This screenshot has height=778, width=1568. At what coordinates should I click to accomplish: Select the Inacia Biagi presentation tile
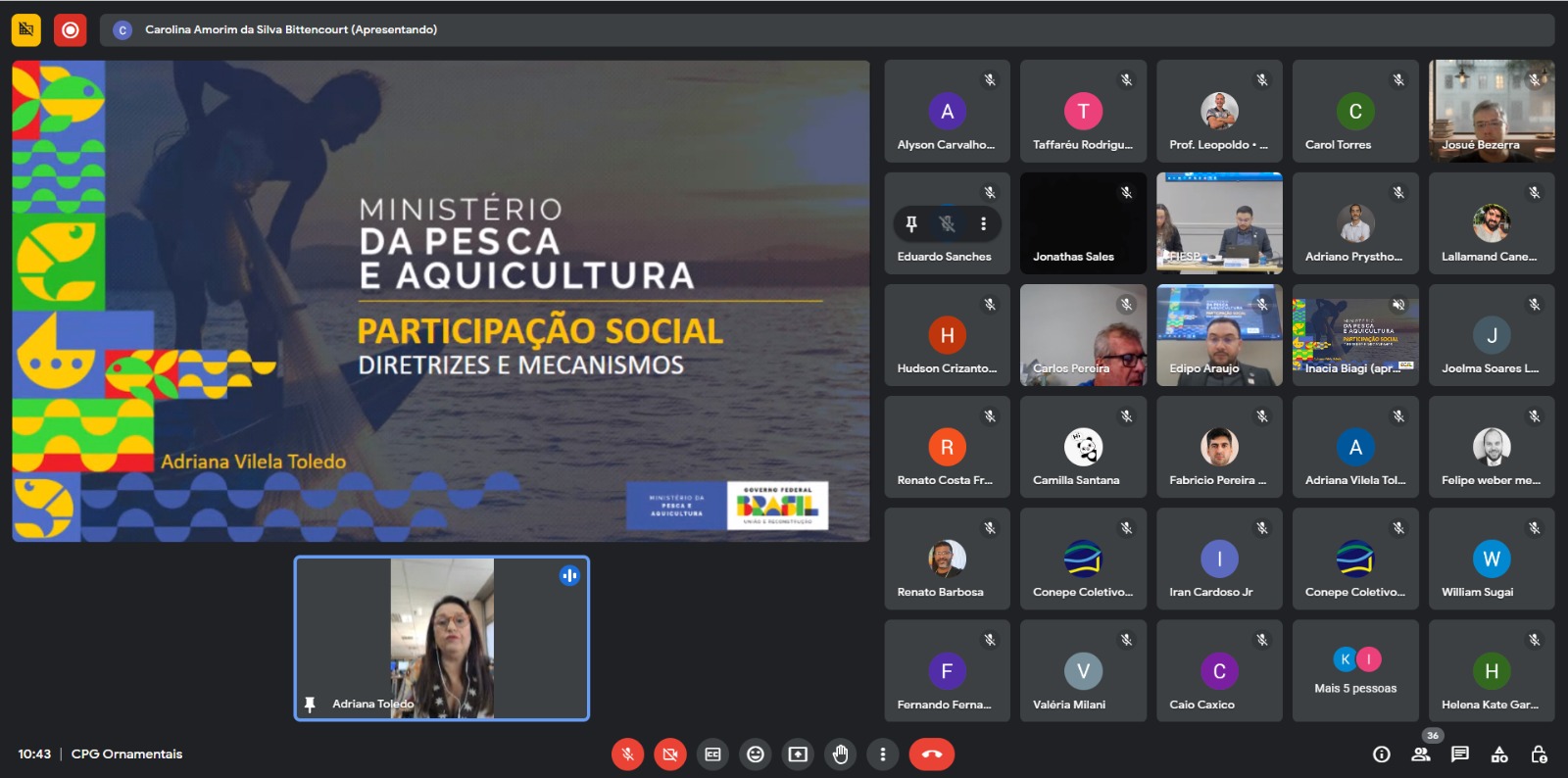point(1355,335)
